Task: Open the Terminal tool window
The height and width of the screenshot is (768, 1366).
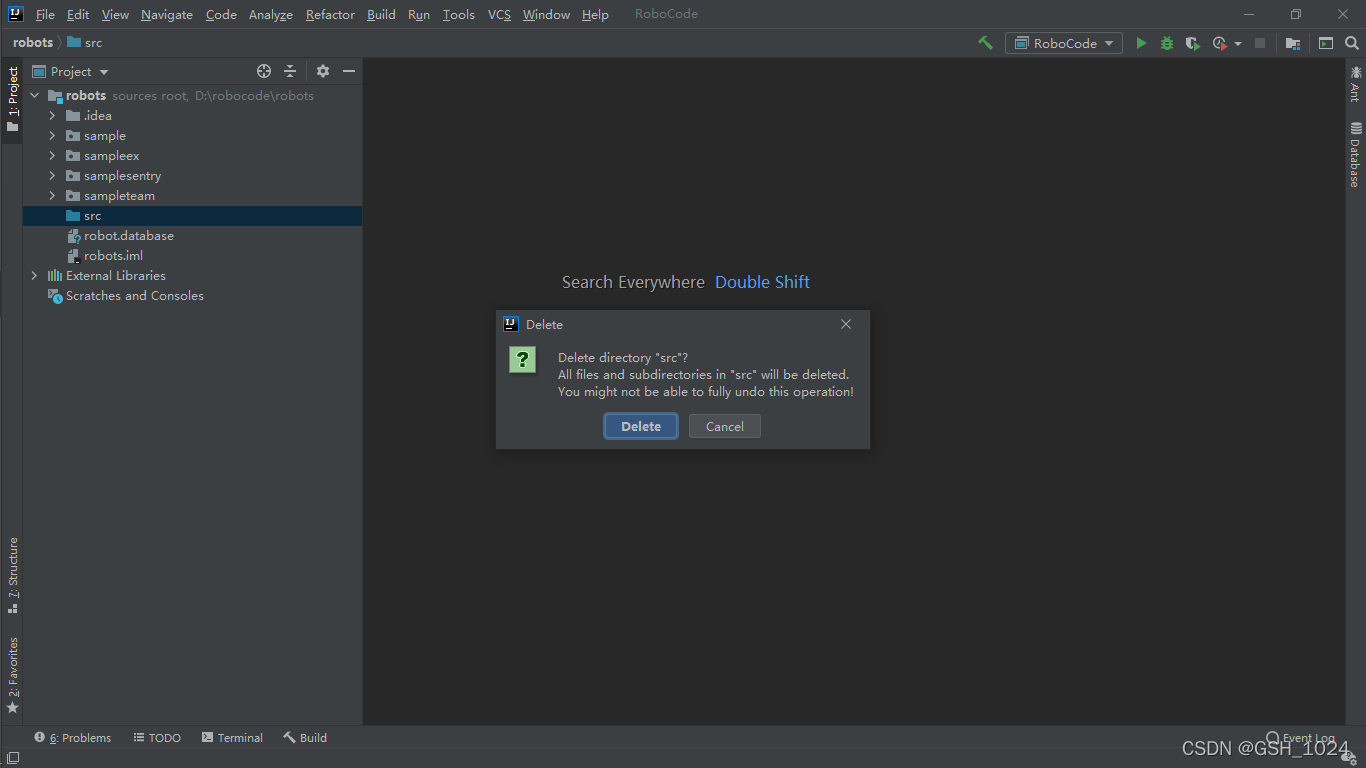Action: click(x=232, y=738)
